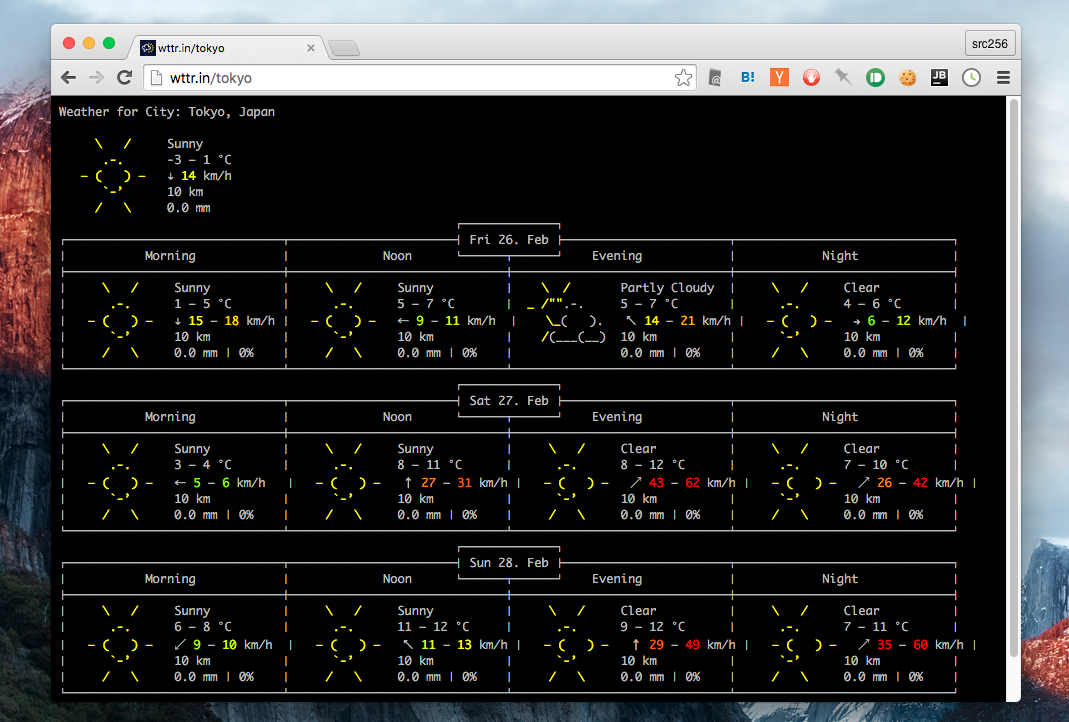Open the Hatena Bookmark B! extension

(x=747, y=77)
